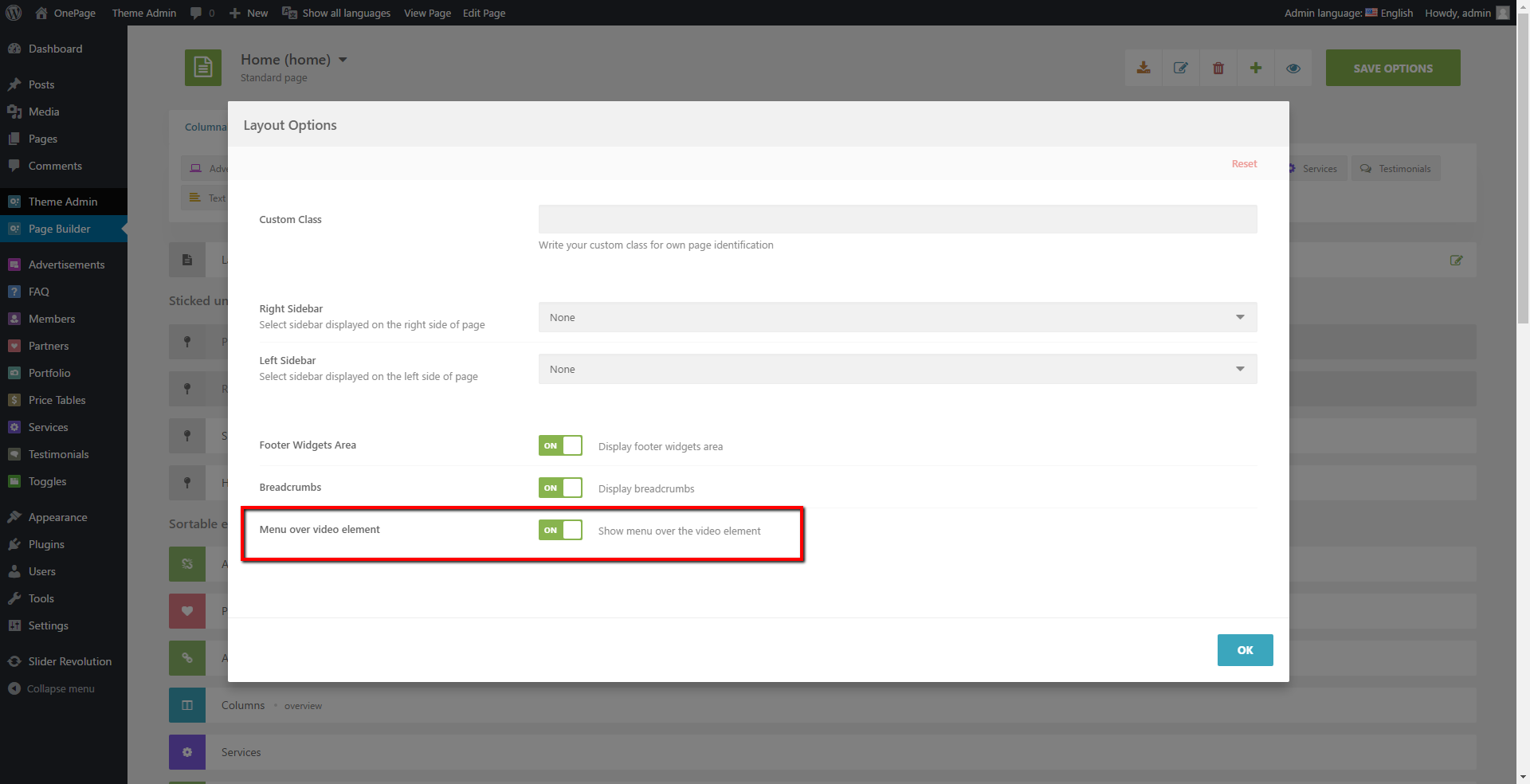Open Slider Revolution in the sidebar
This screenshot has height=784, width=1530.
[x=64, y=661]
